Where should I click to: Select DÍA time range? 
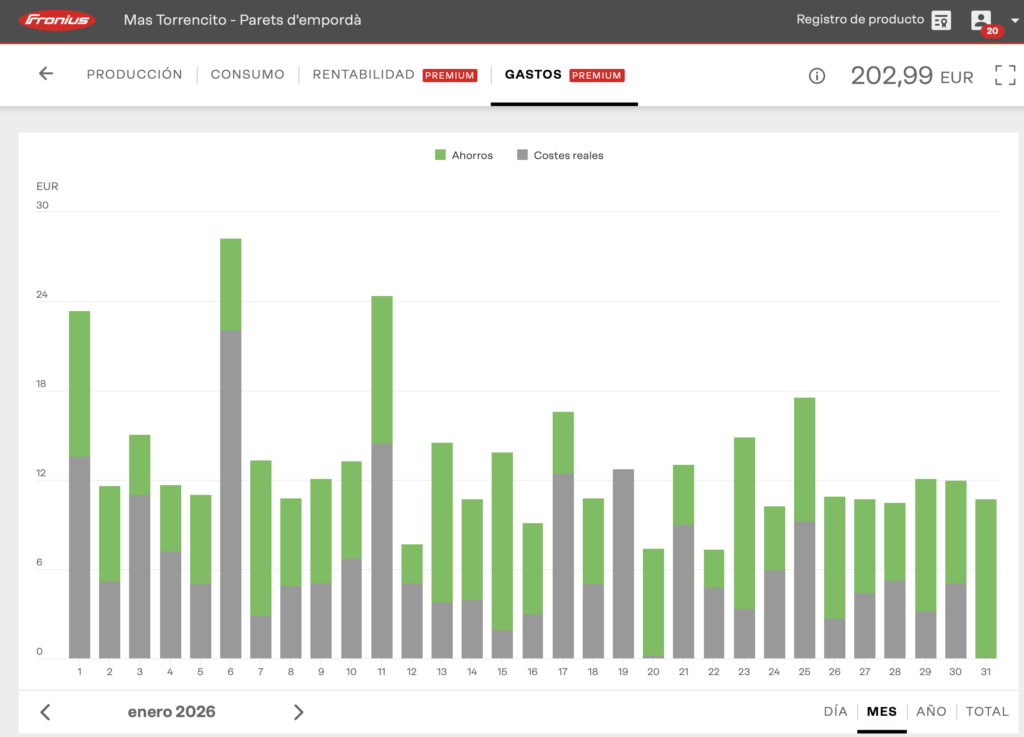coord(835,712)
